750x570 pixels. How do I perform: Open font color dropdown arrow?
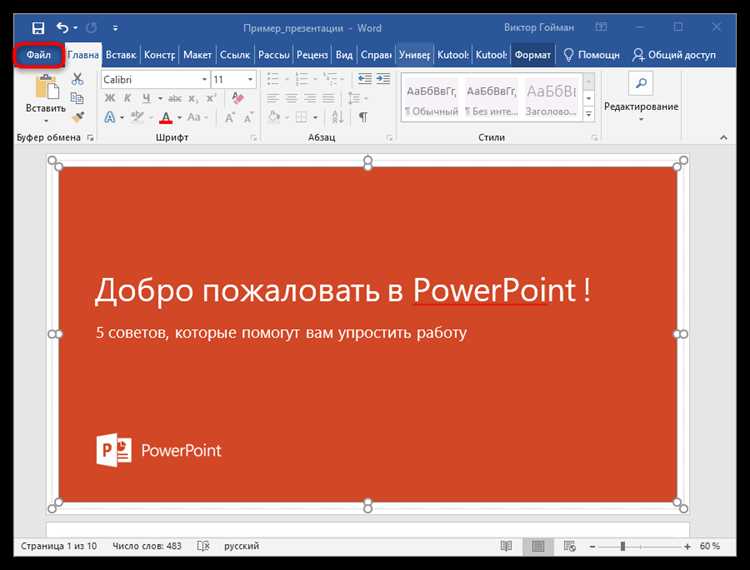pyautogui.click(x=179, y=117)
